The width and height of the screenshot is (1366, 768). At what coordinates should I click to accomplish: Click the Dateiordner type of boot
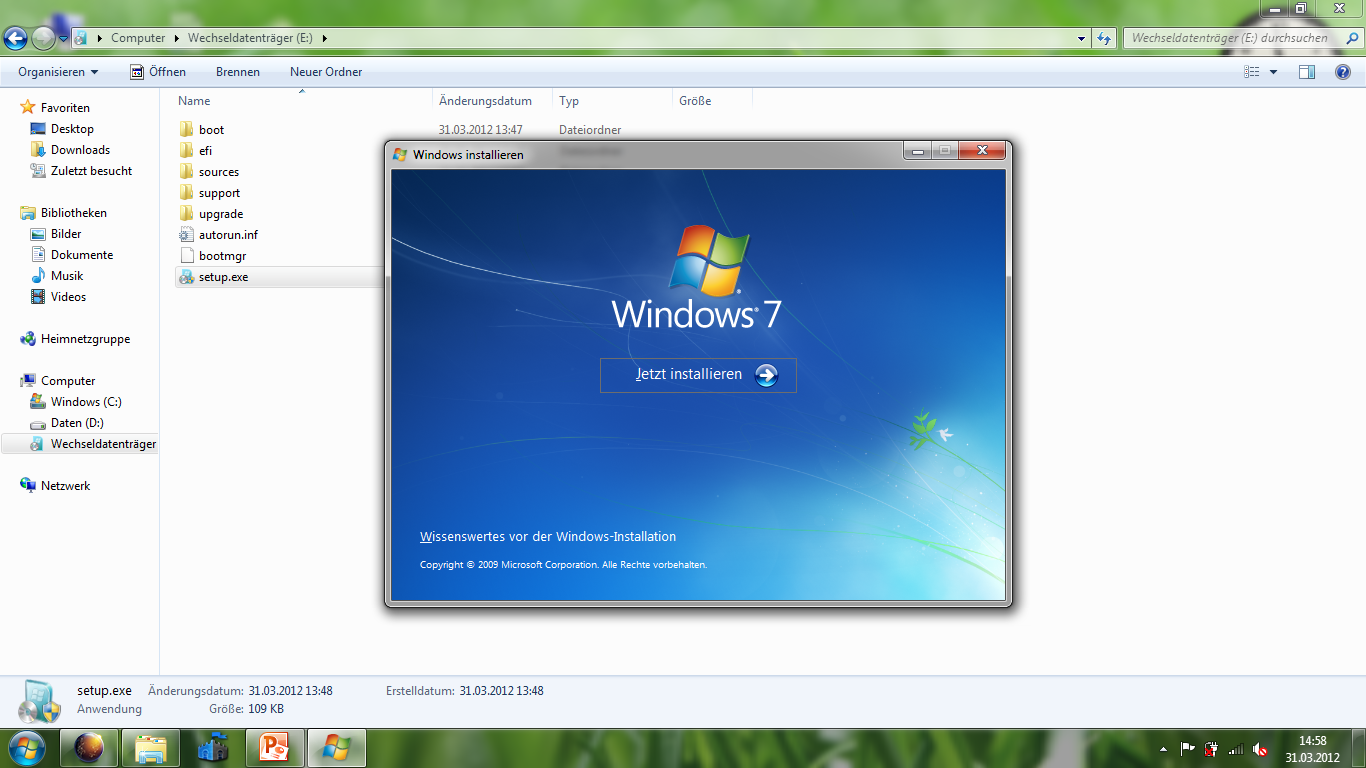(x=590, y=130)
